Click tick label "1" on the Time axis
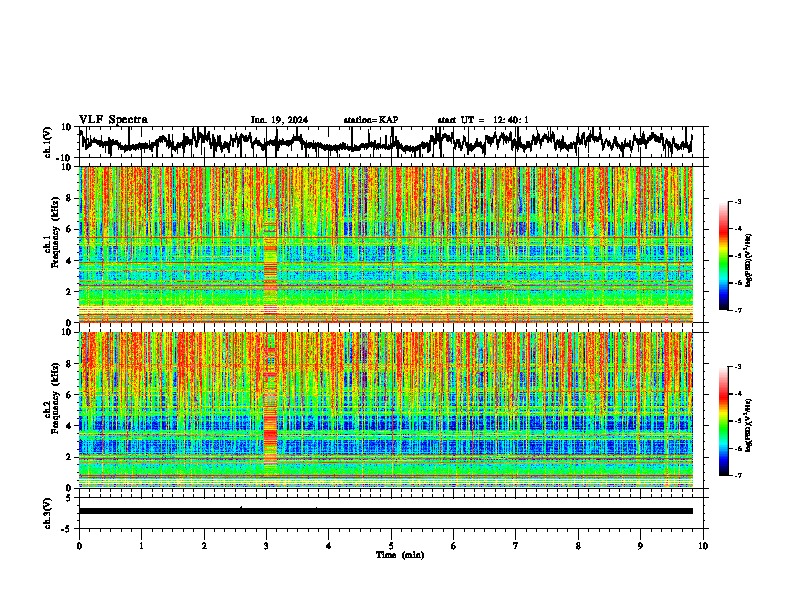792x612 pixels. coord(142,546)
